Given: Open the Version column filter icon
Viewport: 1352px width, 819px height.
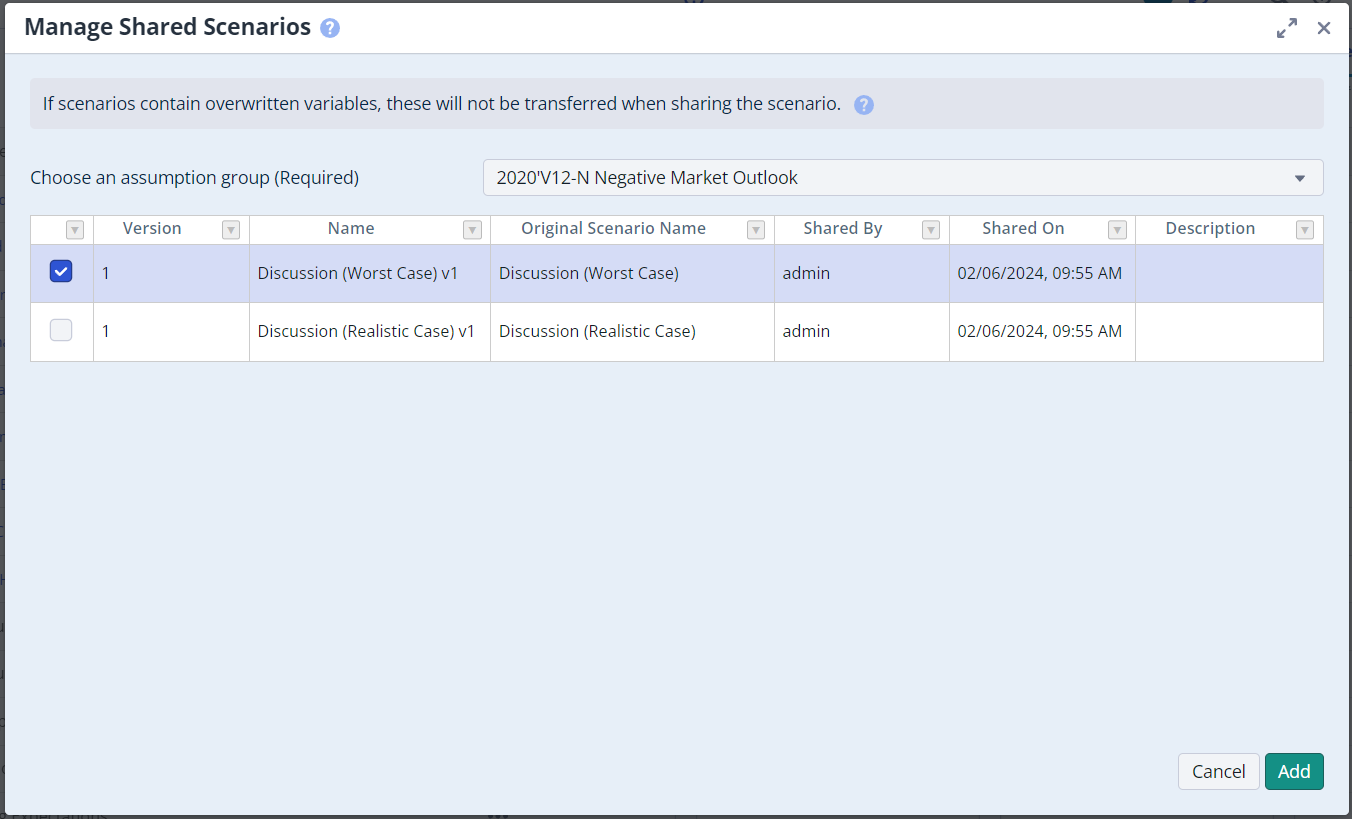Looking at the screenshot, I should coord(231,230).
